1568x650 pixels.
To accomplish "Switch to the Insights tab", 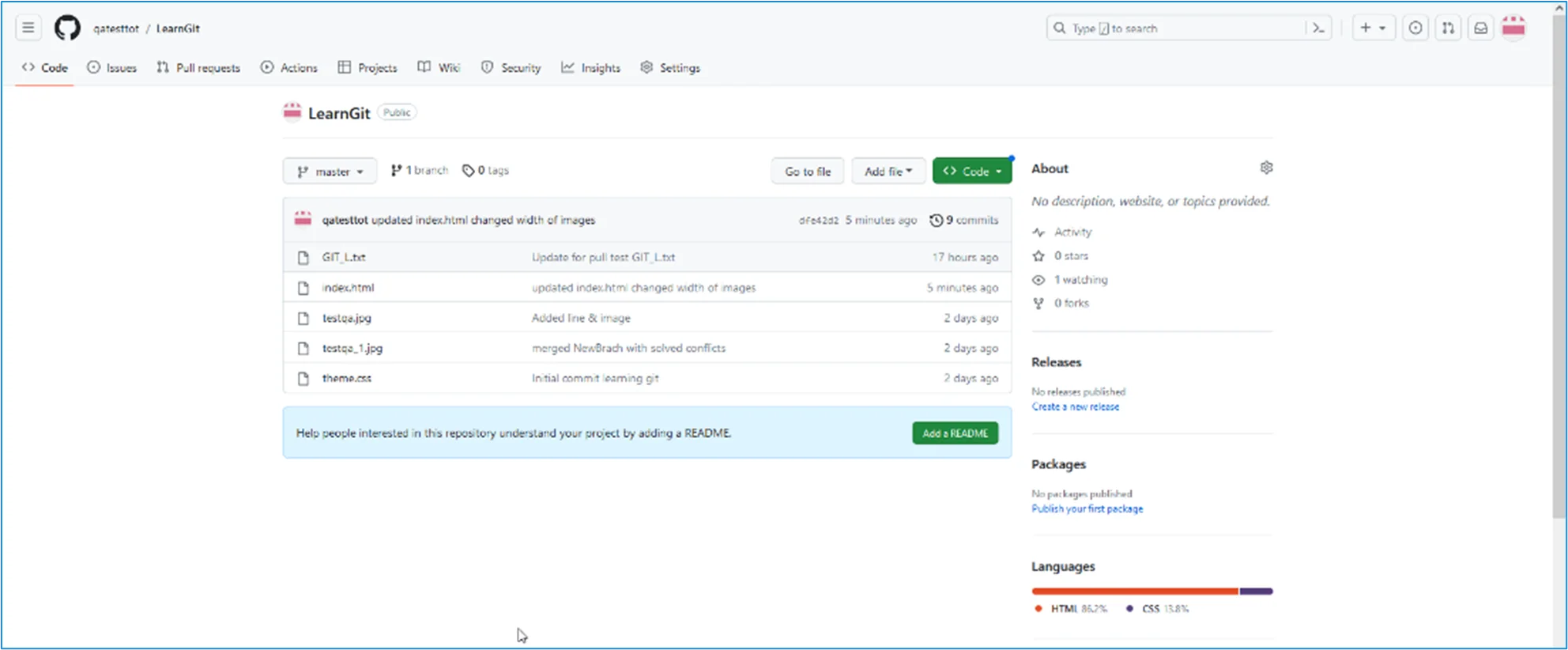I will 590,68.
